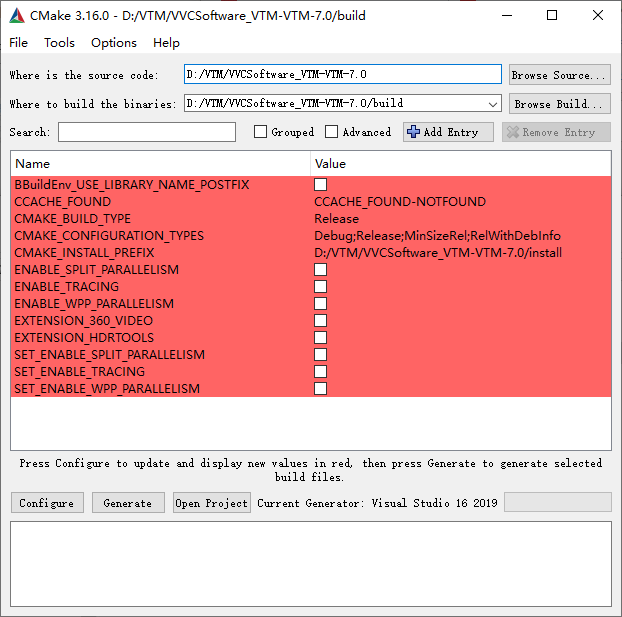Enable the Grouped checkbox
Viewport: 622px width, 617px height.
tap(260, 132)
